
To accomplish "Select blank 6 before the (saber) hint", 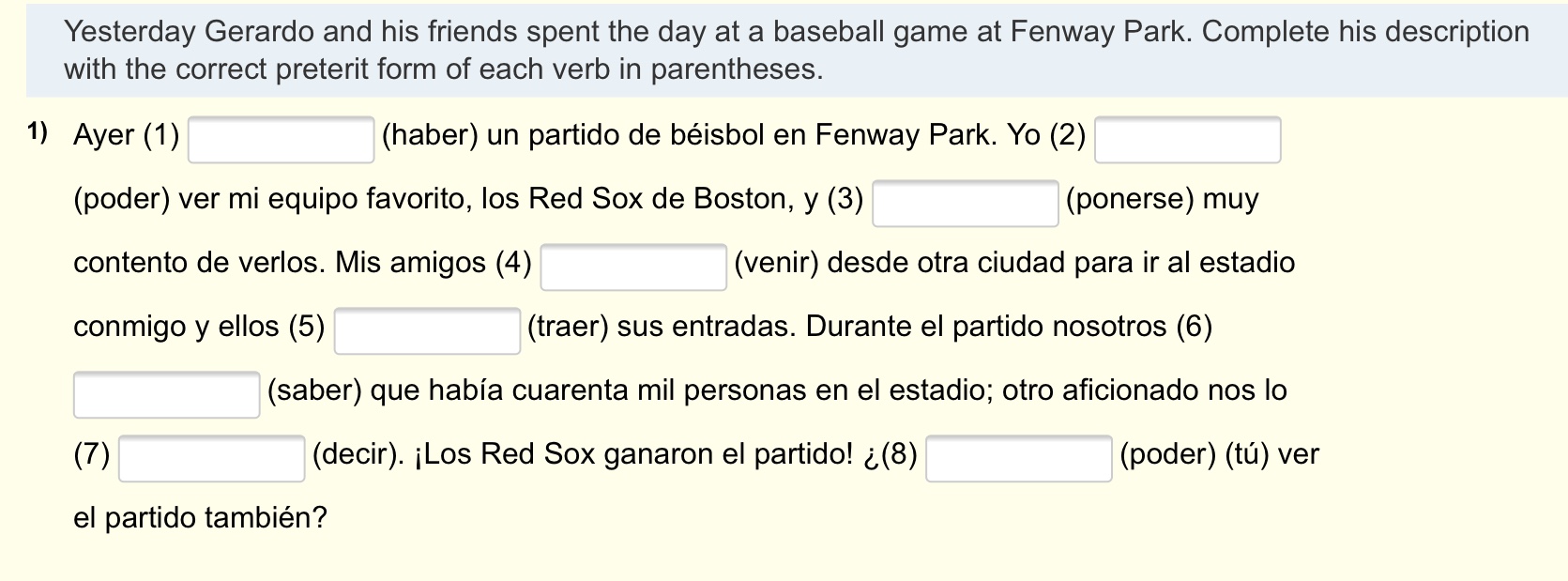I will [166, 394].
